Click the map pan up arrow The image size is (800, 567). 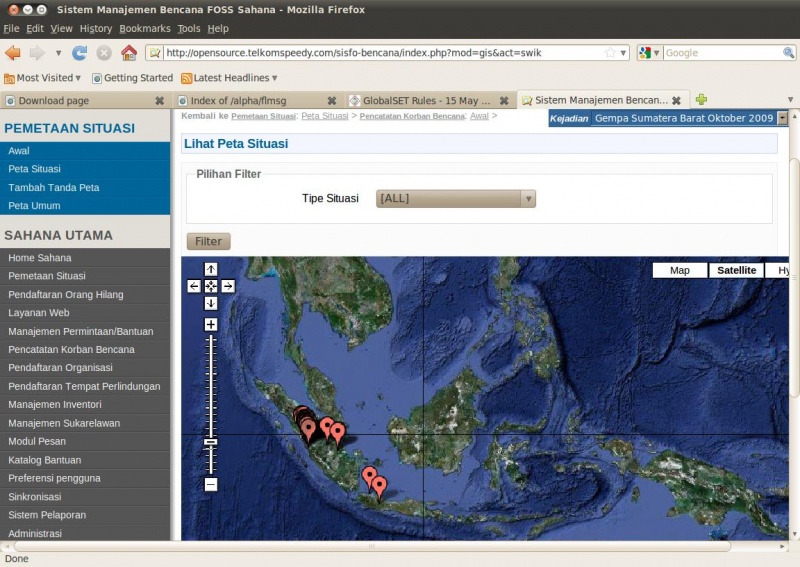coord(211,269)
